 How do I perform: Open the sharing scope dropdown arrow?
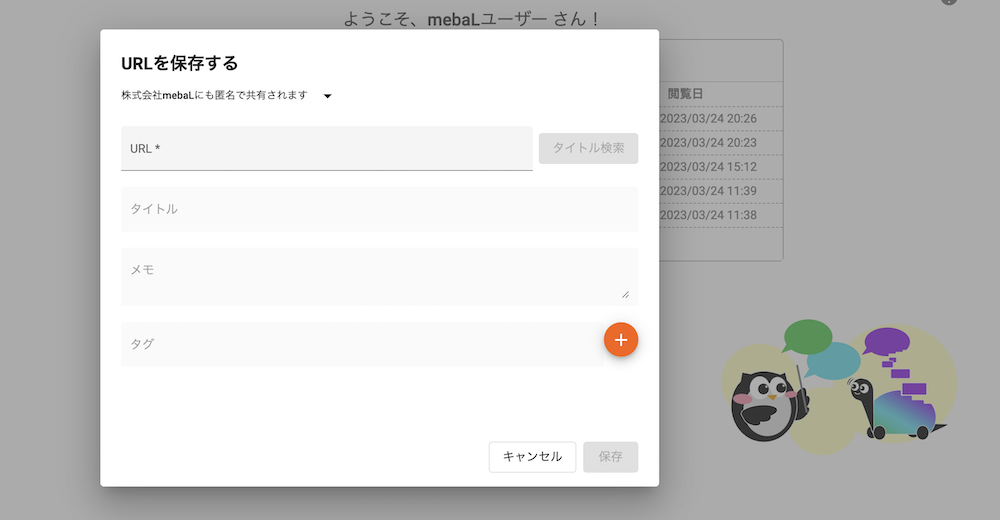coord(327,96)
